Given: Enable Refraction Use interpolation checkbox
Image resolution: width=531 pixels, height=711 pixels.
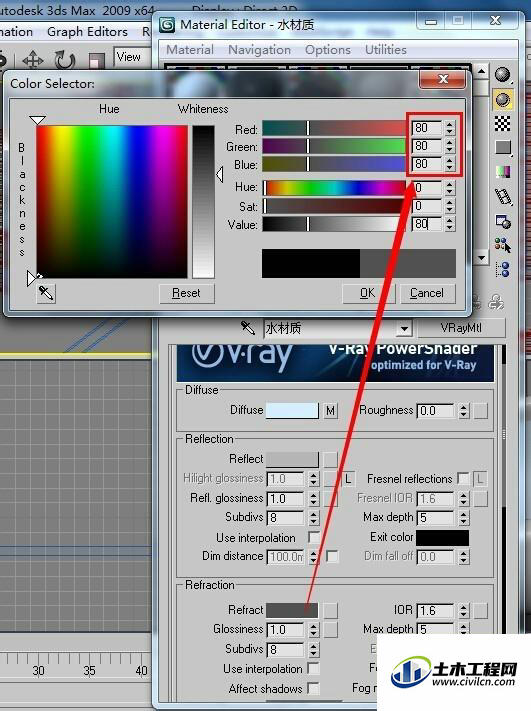Looking at the screenshot, I should 313,668.
